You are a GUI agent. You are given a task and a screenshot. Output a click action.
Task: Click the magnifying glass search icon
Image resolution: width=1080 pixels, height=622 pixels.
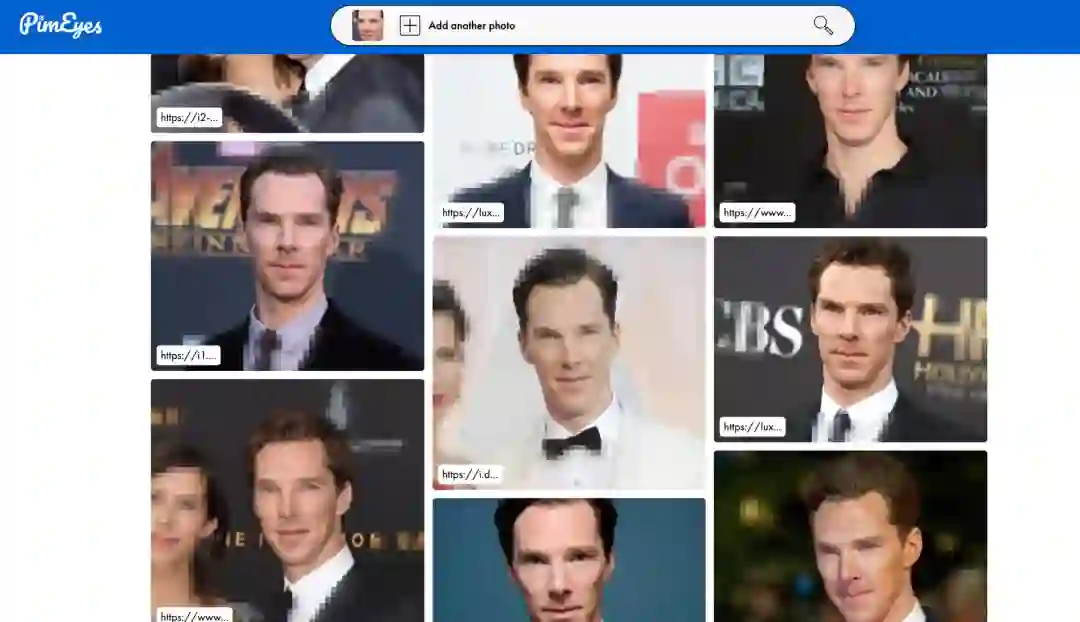pos(822,25)
